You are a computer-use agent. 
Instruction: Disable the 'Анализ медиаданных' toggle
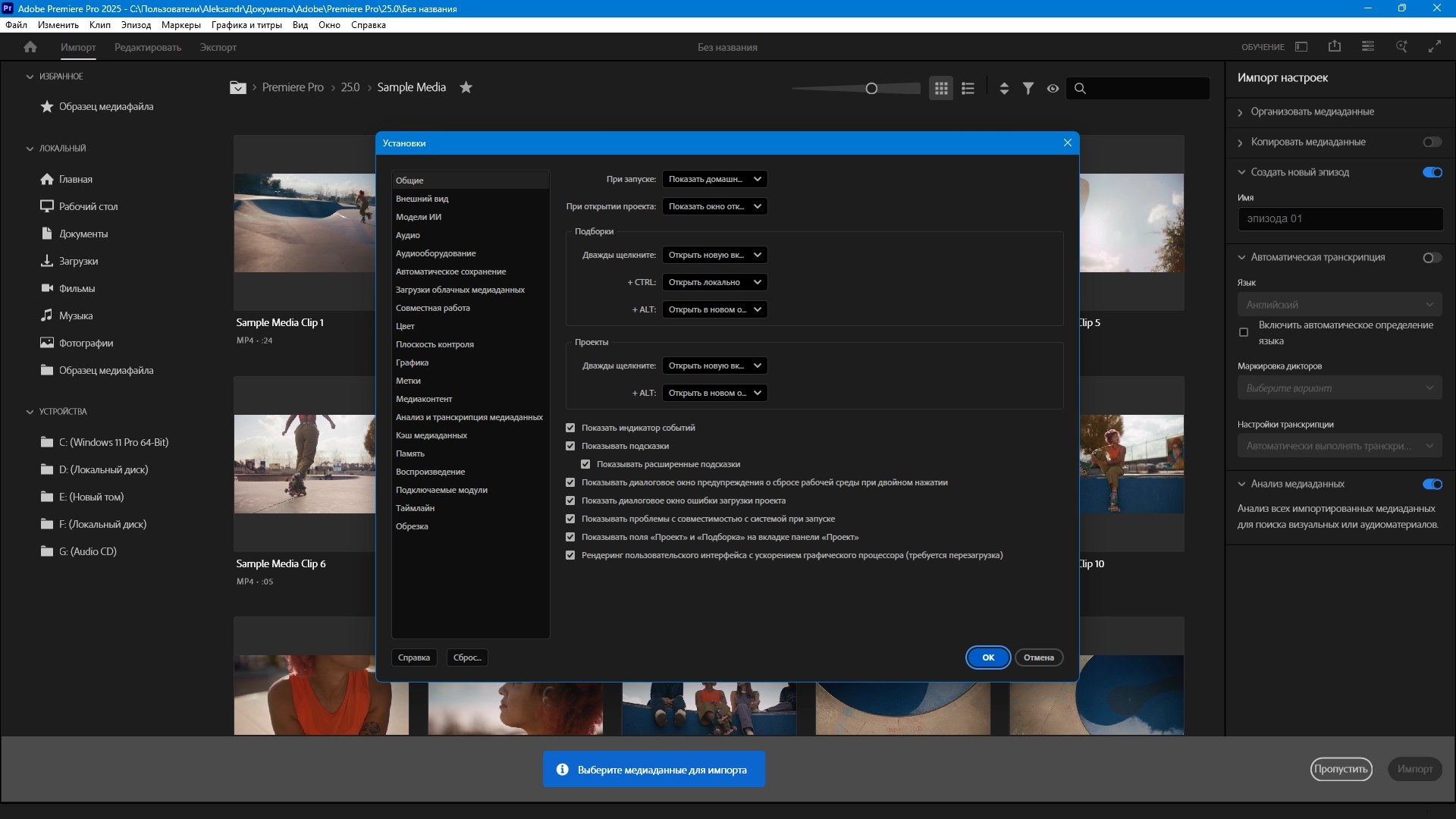1432,484
